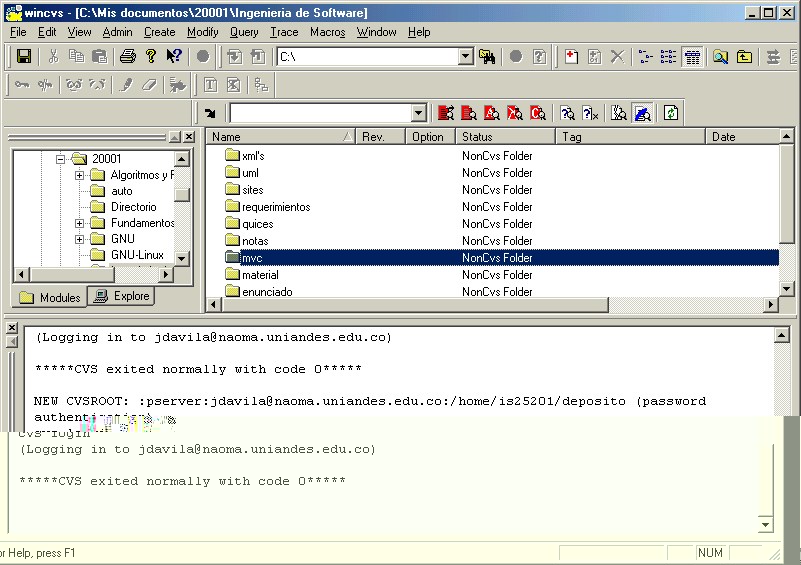Click the binoculars browse-location icon
Screen dimensions: 801x565
487,57
